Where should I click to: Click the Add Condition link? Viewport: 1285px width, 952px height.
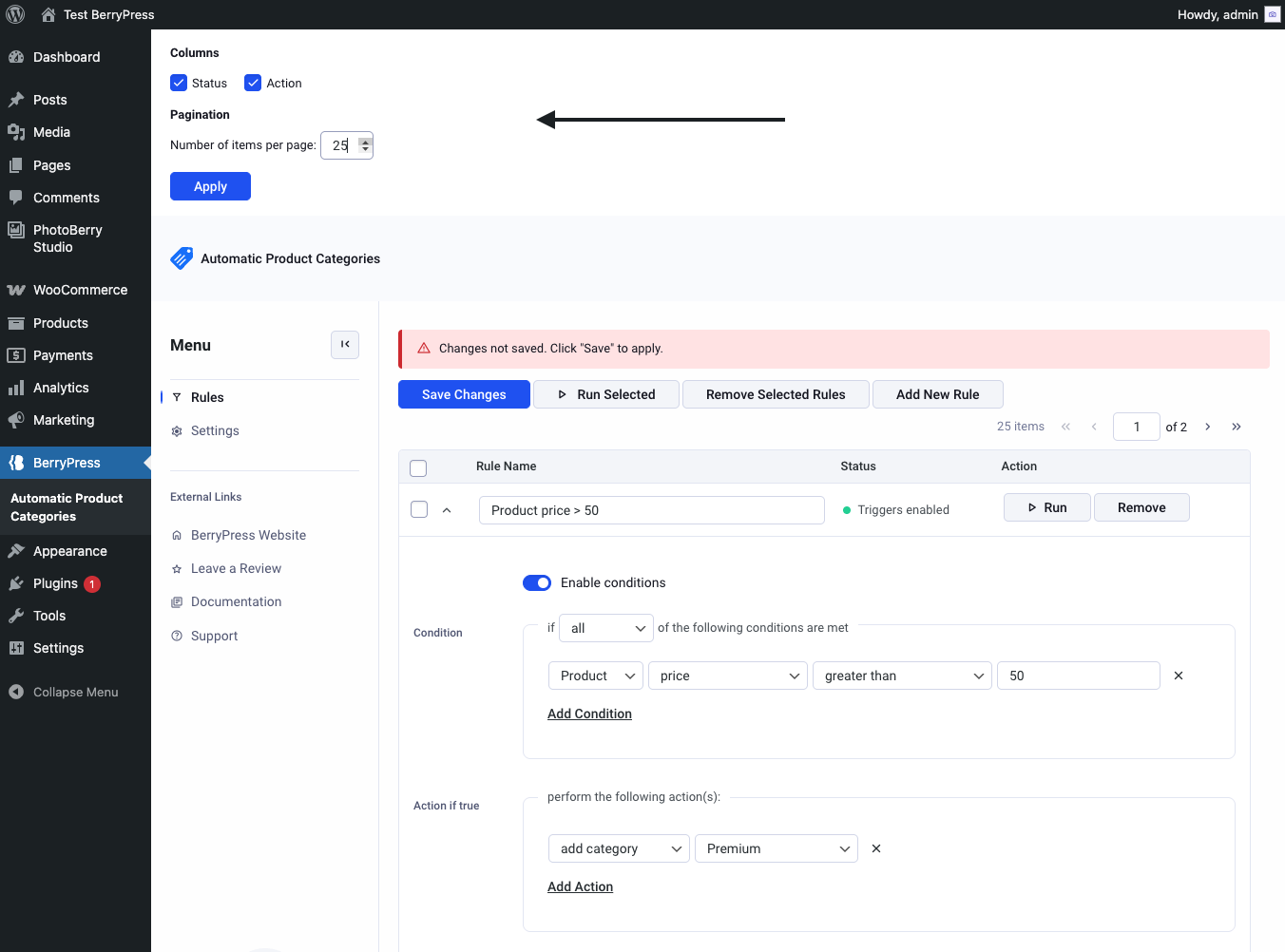pos(589,714)
